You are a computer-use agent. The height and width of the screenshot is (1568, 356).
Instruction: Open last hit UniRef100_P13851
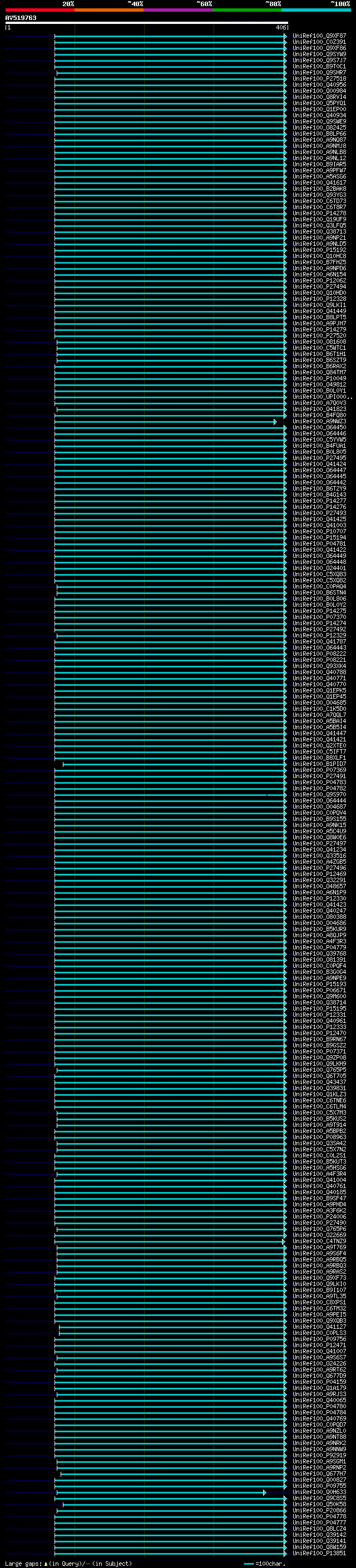tap(319, 1553)
